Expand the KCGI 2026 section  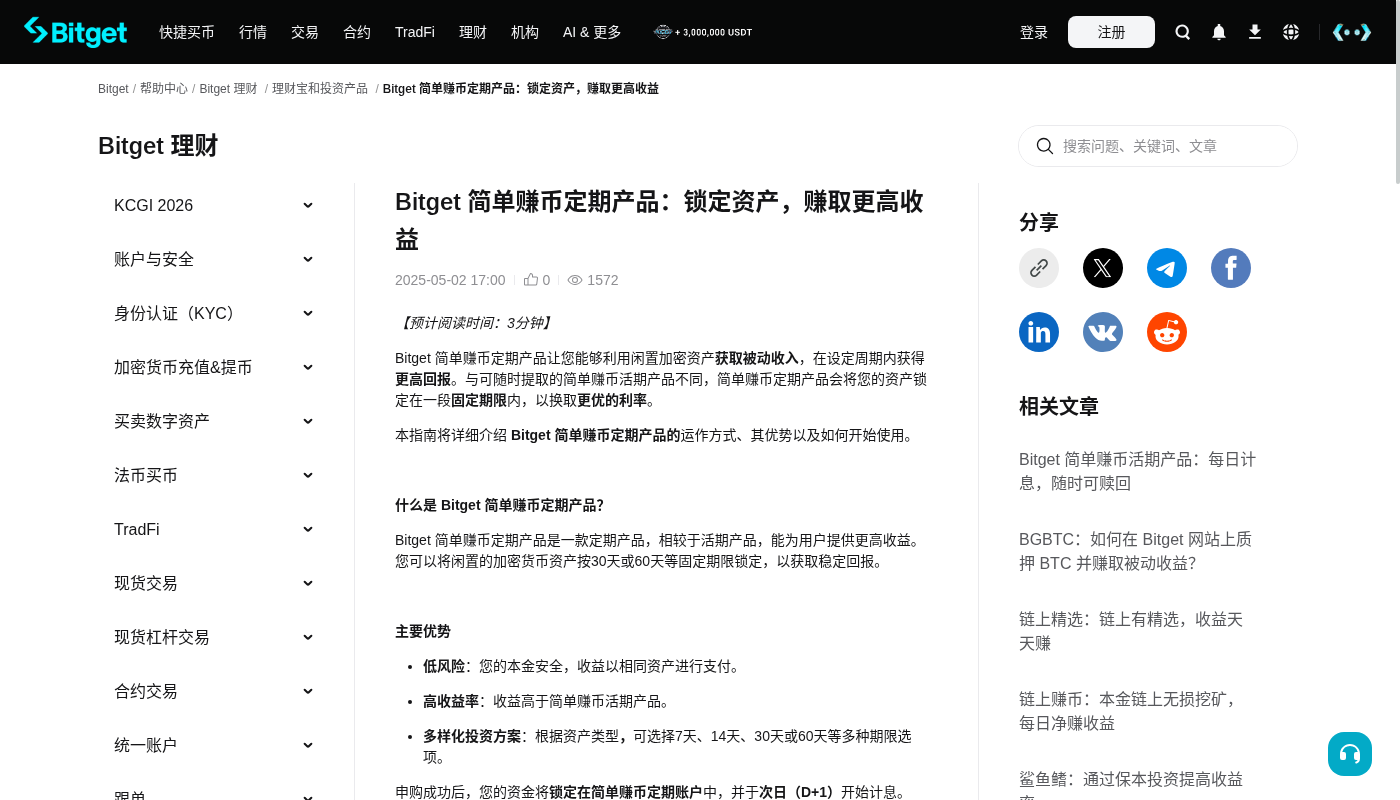tap(214, 205)
